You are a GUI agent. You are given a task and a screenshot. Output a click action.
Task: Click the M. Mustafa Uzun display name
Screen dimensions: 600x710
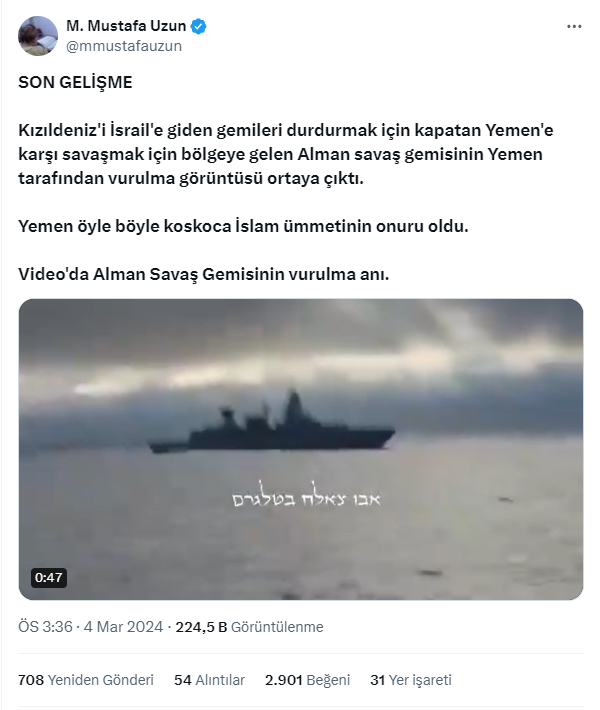pos(126,26)
